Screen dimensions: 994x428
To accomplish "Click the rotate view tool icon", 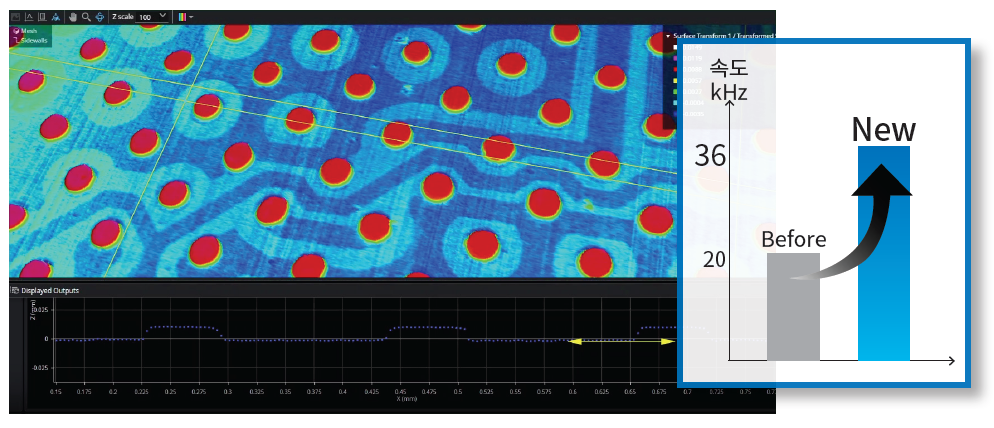I will [x=99, y=17].
